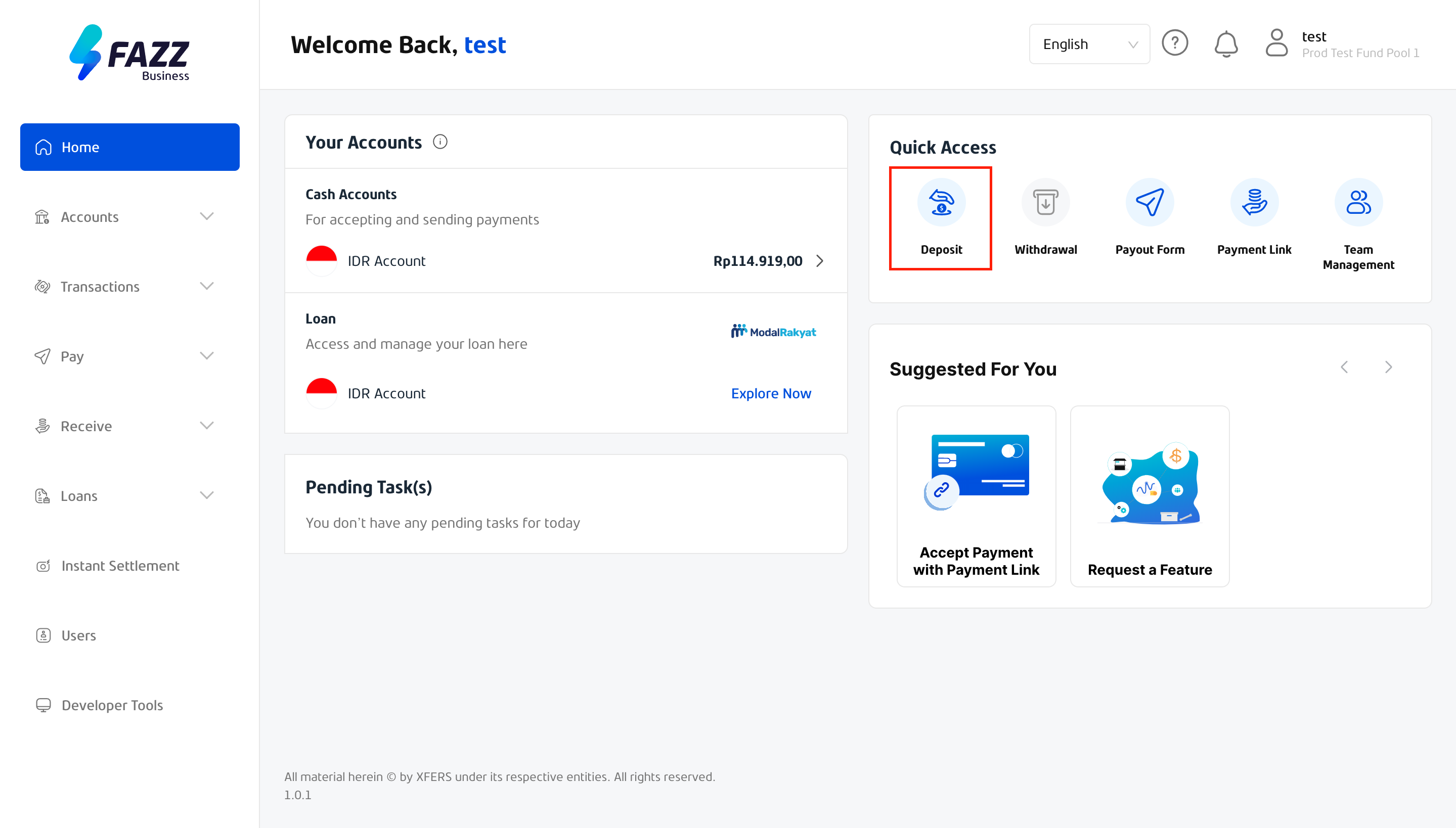Viewport: 1456px width, 828px height.
Task: Click the Explore Now link
Action: 770,393
